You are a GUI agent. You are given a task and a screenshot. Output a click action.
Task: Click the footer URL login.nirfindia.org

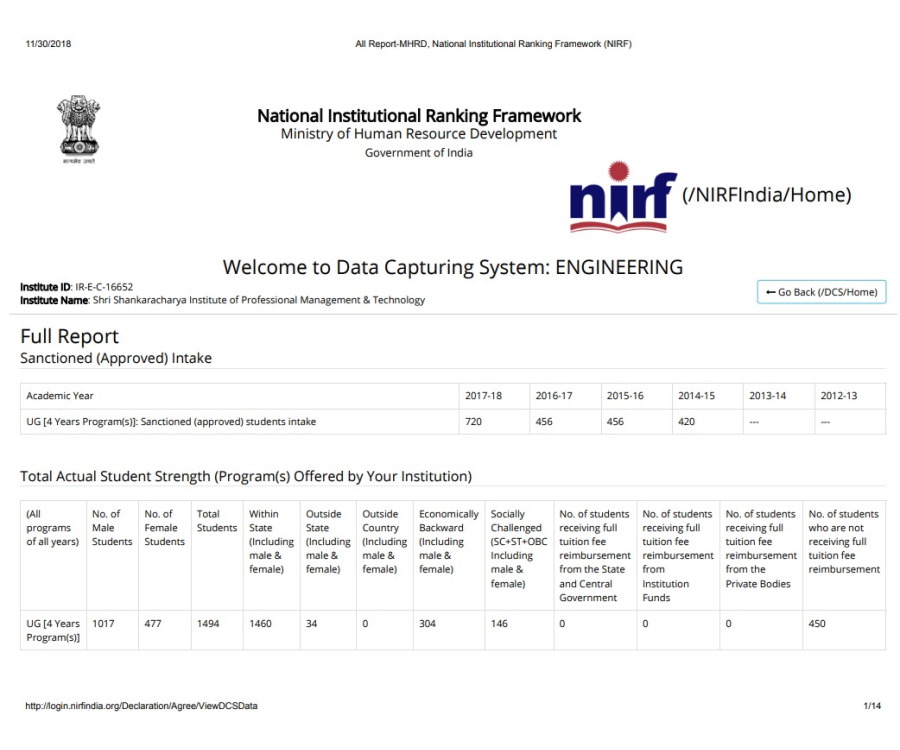pyautogui.click(x=141, y=706)
